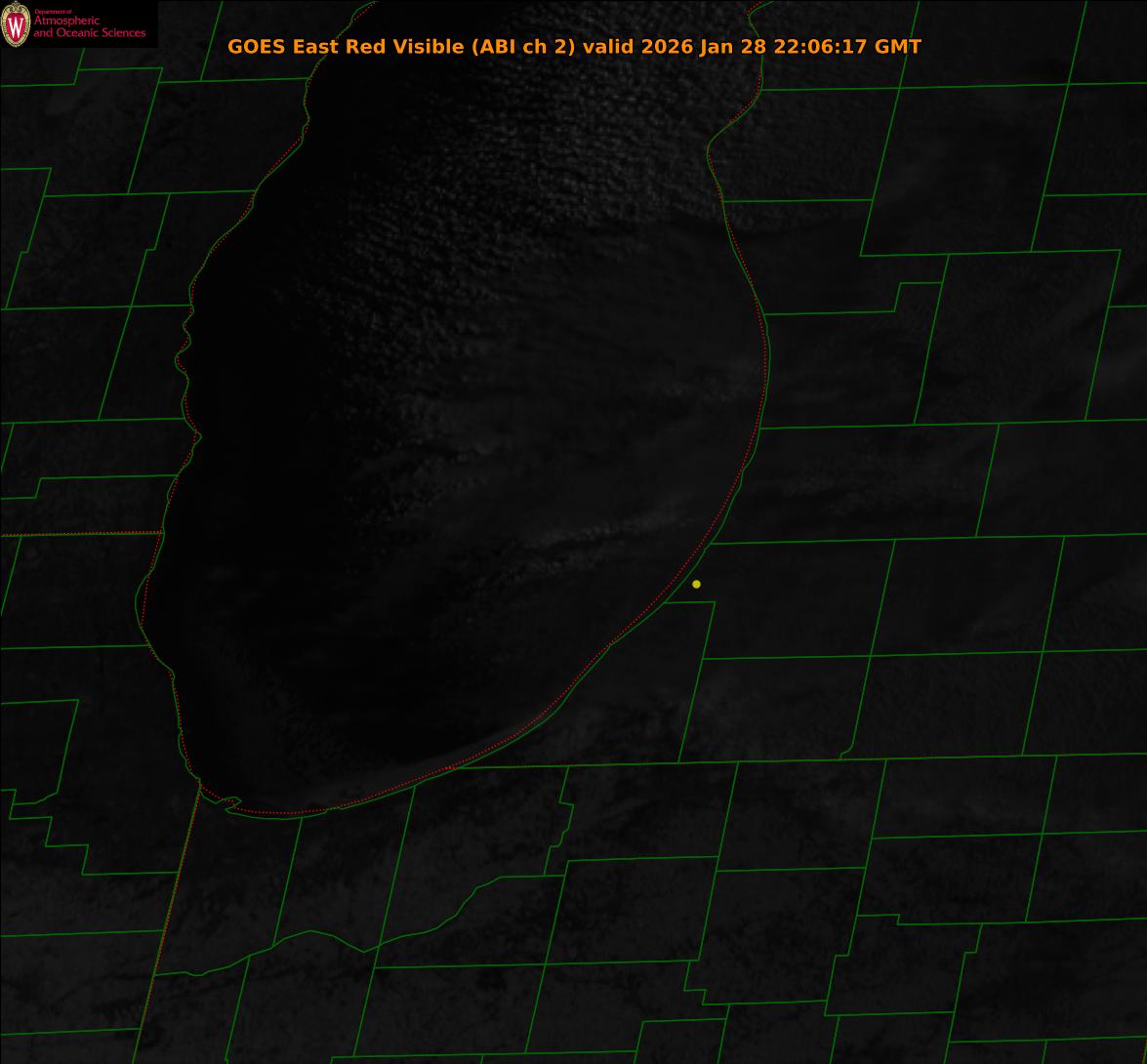Open the 'Atmospheric and Oceanic Sciences' department text
Screen dimensions: 1147x1064
click(x=89, y=27)
